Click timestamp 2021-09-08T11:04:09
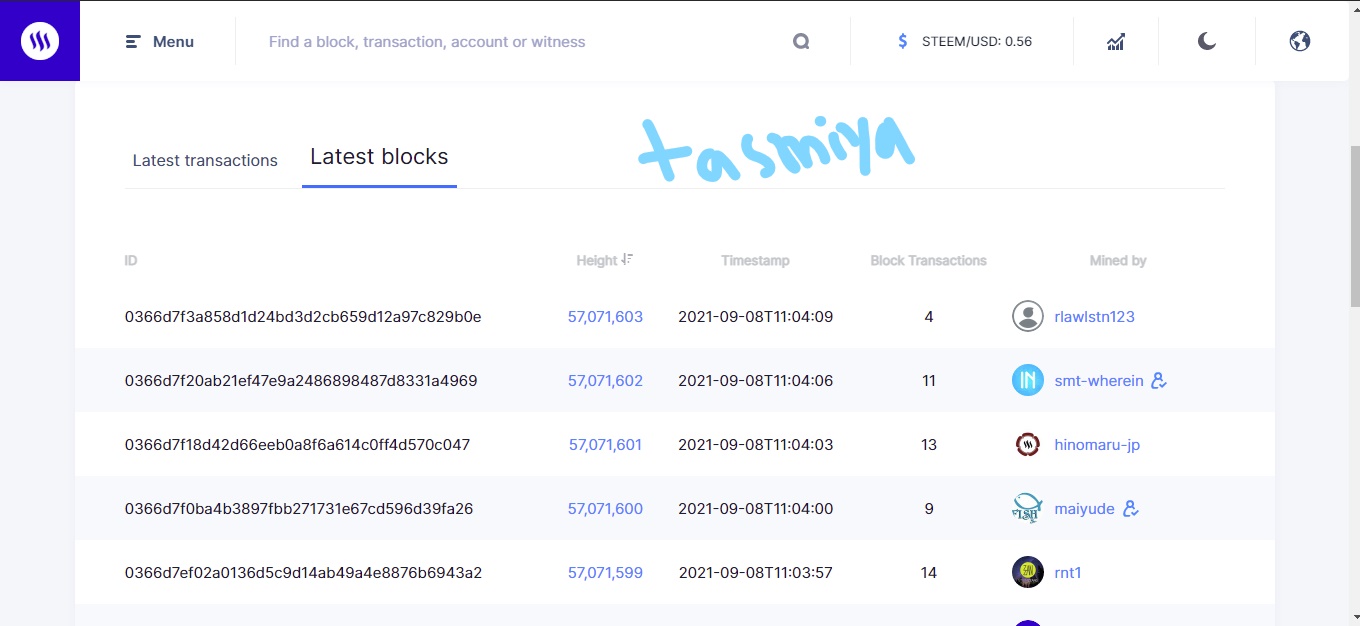The width and height of the screenshot is (1360, 626). [756, 317]
